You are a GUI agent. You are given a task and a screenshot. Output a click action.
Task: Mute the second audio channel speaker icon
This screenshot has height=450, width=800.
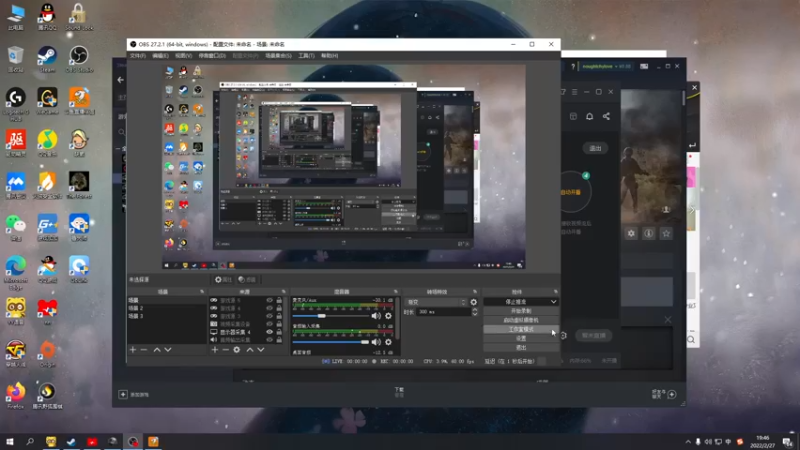coord(376,342)
